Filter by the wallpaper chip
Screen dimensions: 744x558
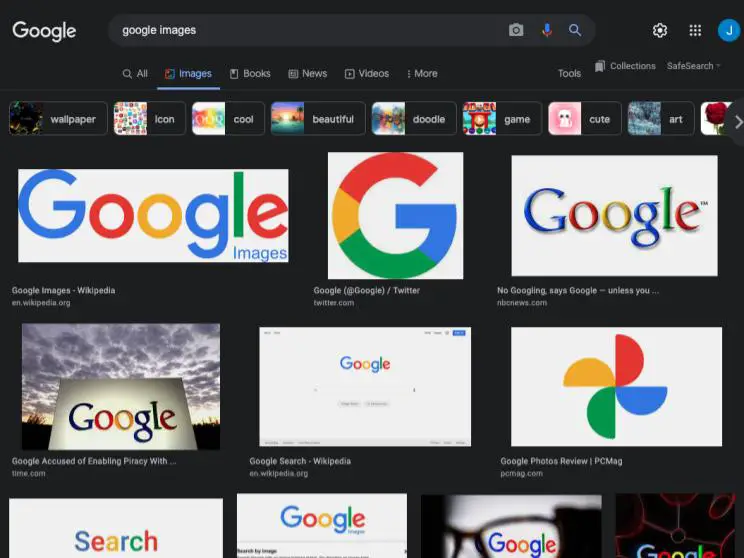[x=58, y=119]
